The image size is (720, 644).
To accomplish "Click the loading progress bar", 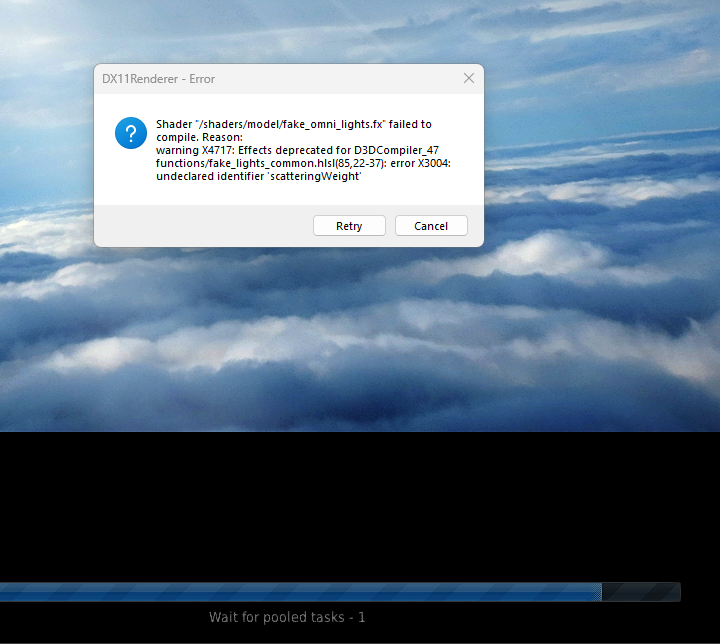I will 340,592.
